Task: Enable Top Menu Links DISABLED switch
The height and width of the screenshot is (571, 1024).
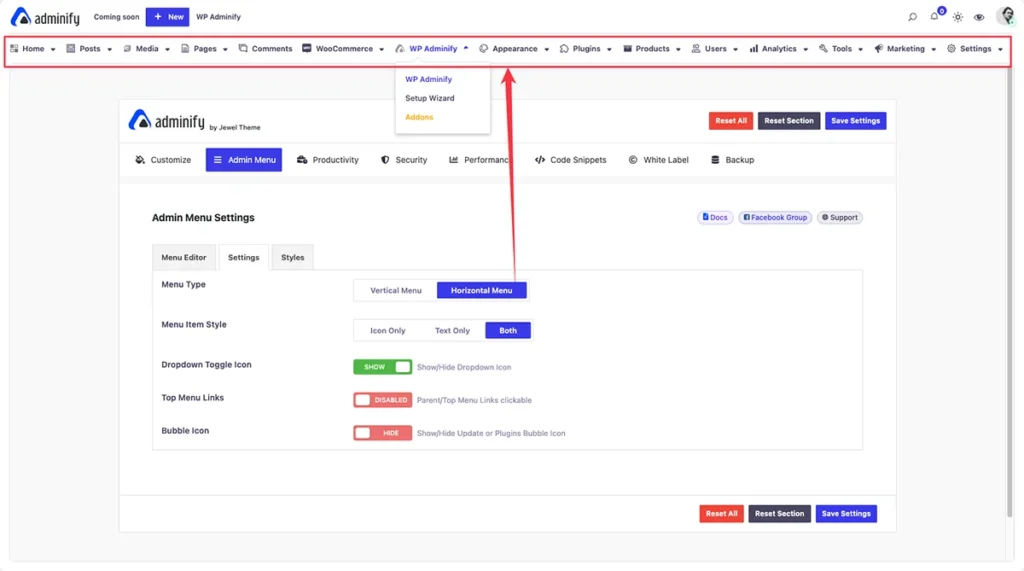Action: click(383, 400)
